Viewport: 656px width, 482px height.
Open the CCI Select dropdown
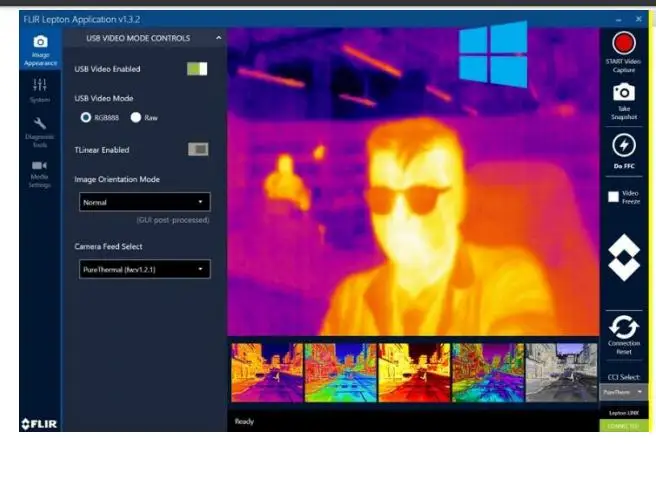click(623, 392)
